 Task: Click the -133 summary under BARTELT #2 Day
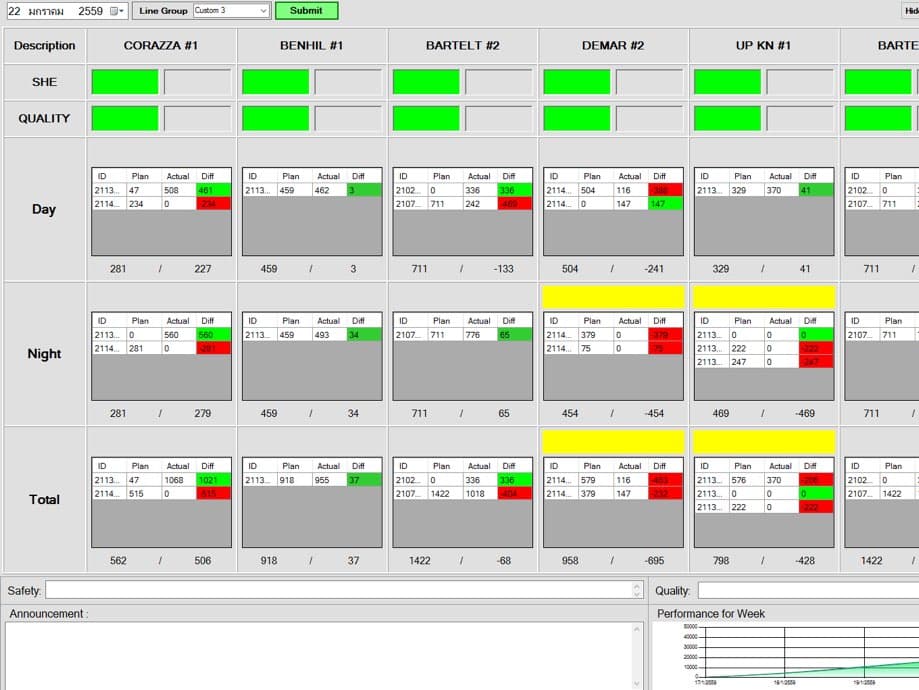(503, 268)
